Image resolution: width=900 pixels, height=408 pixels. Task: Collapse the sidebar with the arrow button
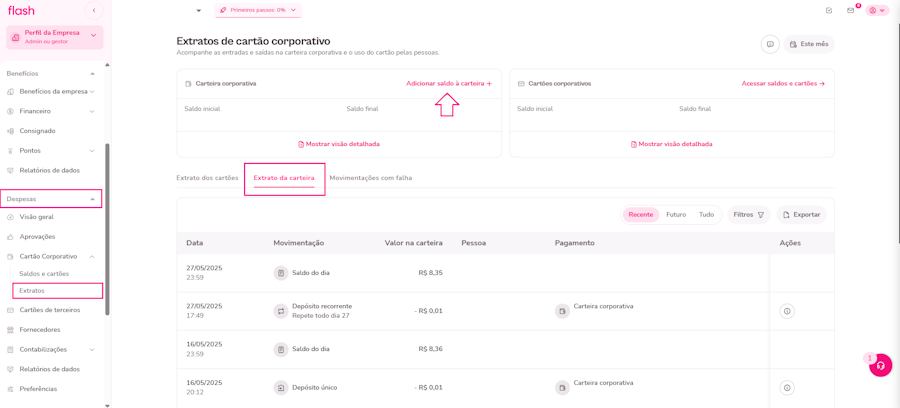click(94, 10)
